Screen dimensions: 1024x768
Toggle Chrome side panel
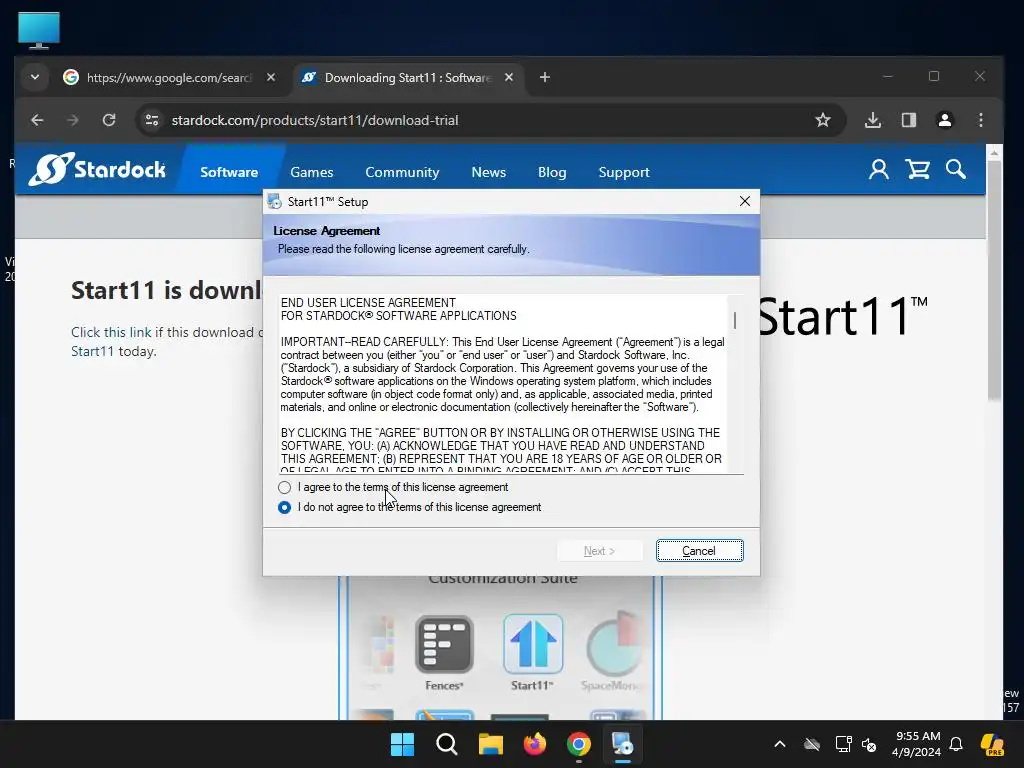(908, 120)
